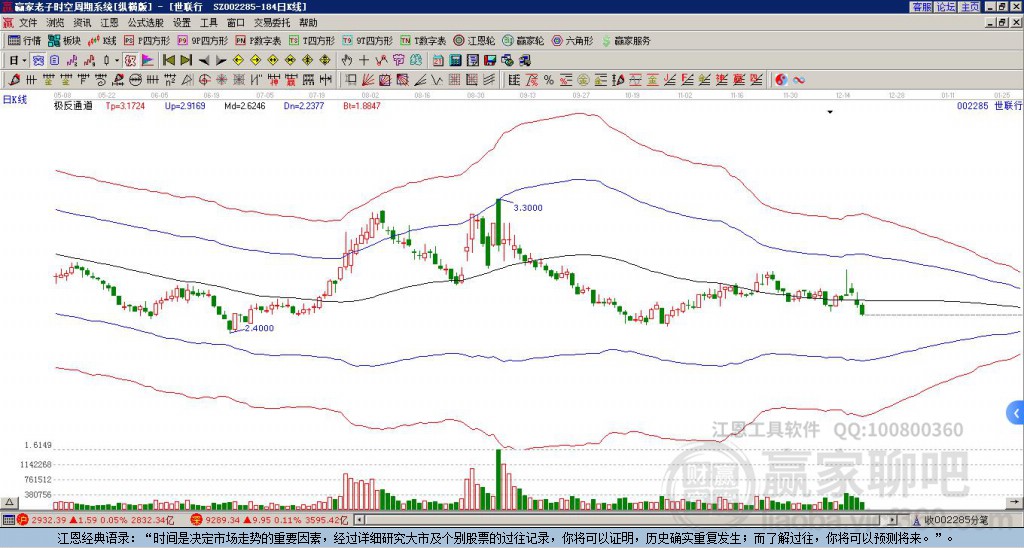The height and width of the screenshot is (548, 1024).
Task: Click the up triangle button bottom-left
Action: point(8,502)
